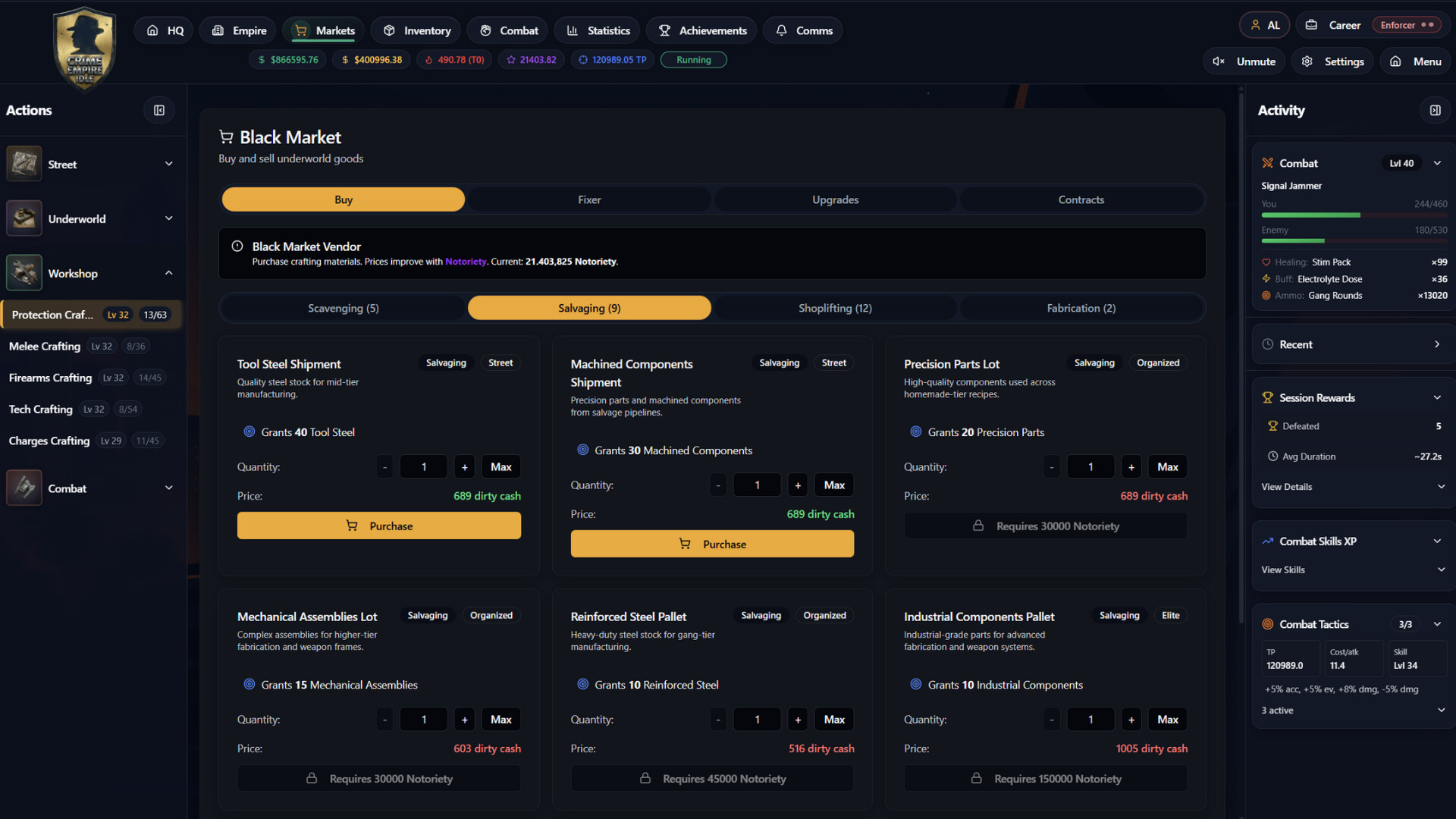Collapse the Workshop section chevron
Screen dimensions: 1456x819
[x=168, y=273]
